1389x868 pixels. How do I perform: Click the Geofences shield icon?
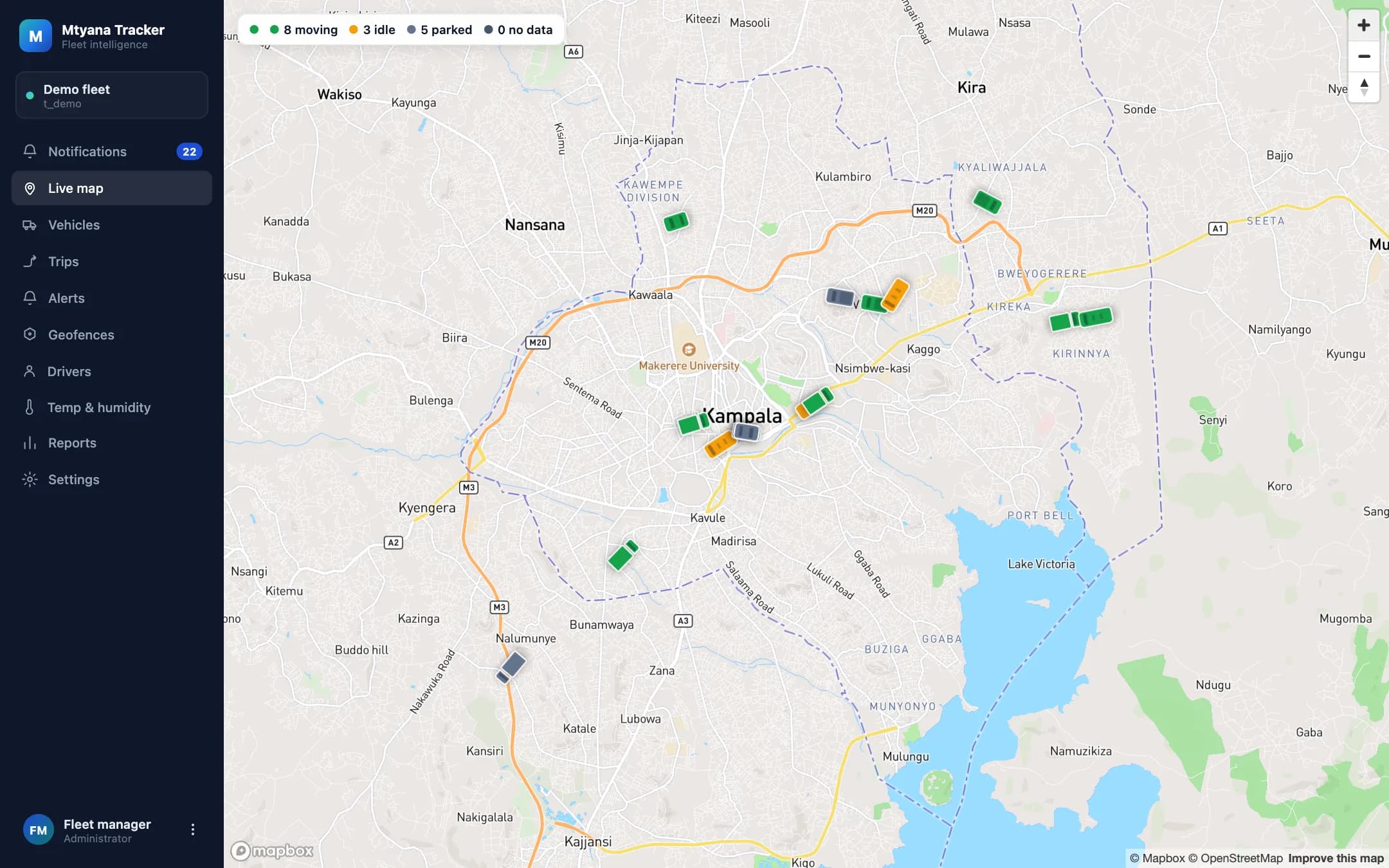[30, 334]
